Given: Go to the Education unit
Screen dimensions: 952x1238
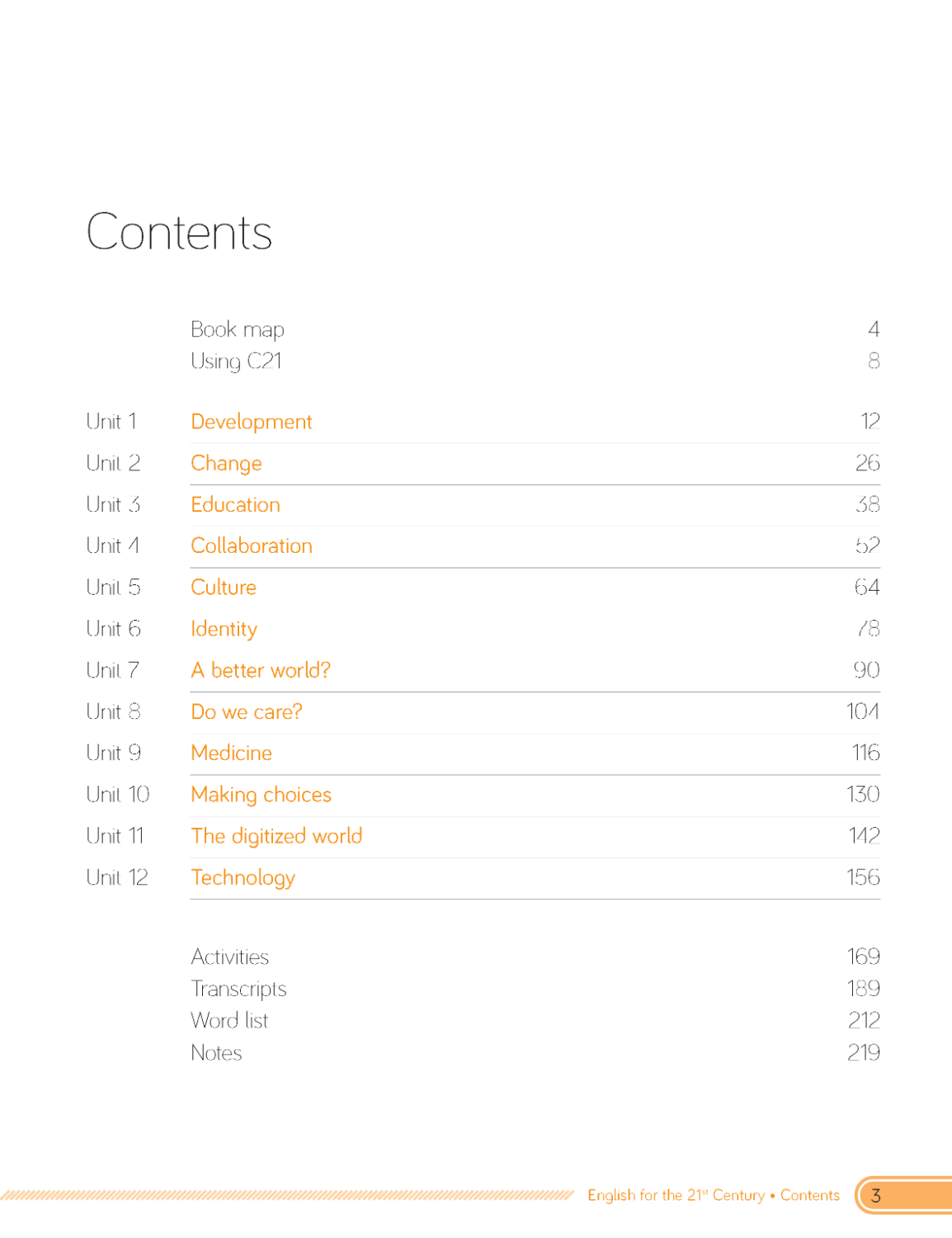Looking at the screenshot, I should click(x=235, y=504).
